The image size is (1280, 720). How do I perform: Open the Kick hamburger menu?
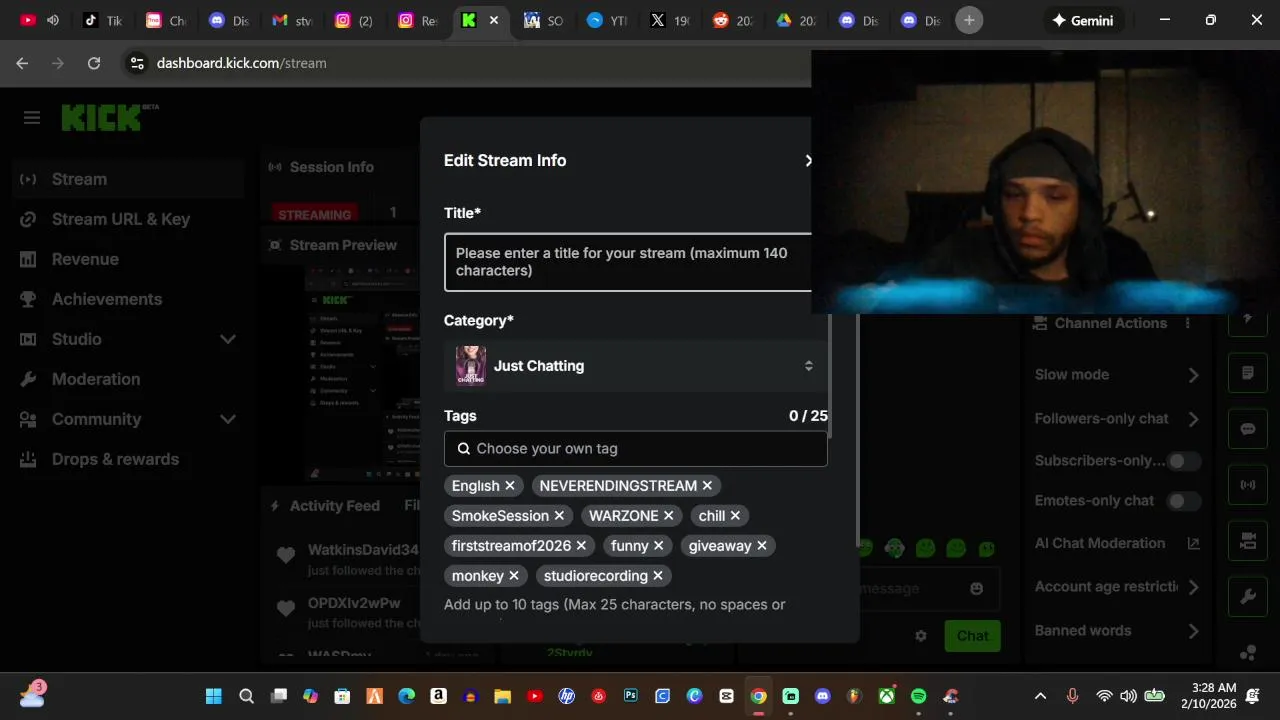point(32,118)
